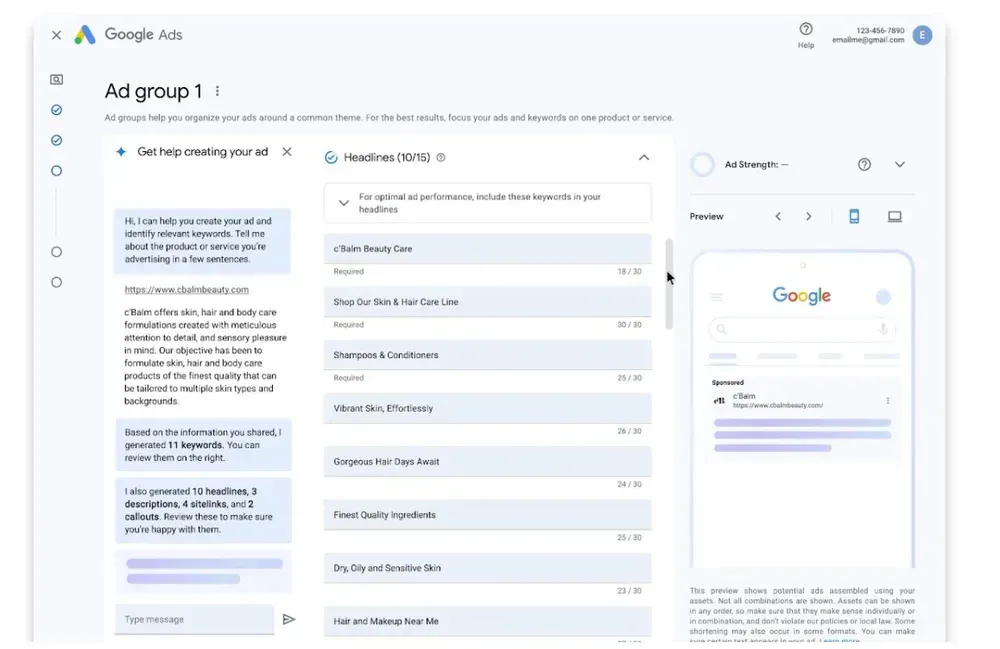Expand the Ad Strength dropdown chevron
The width and height of the screenshot is (1000, 649).
tap(899, 164)
